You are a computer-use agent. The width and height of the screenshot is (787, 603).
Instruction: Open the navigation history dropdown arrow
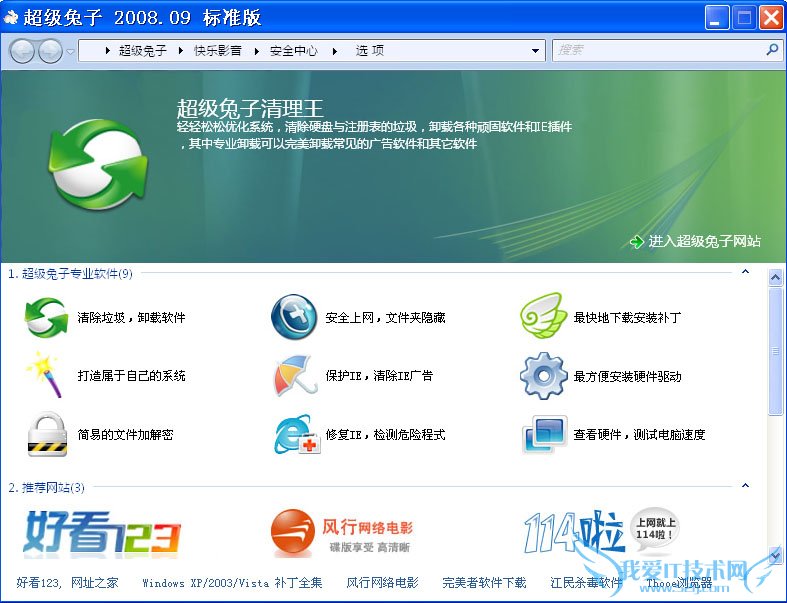pyautogui.click(x=70, y=51)
